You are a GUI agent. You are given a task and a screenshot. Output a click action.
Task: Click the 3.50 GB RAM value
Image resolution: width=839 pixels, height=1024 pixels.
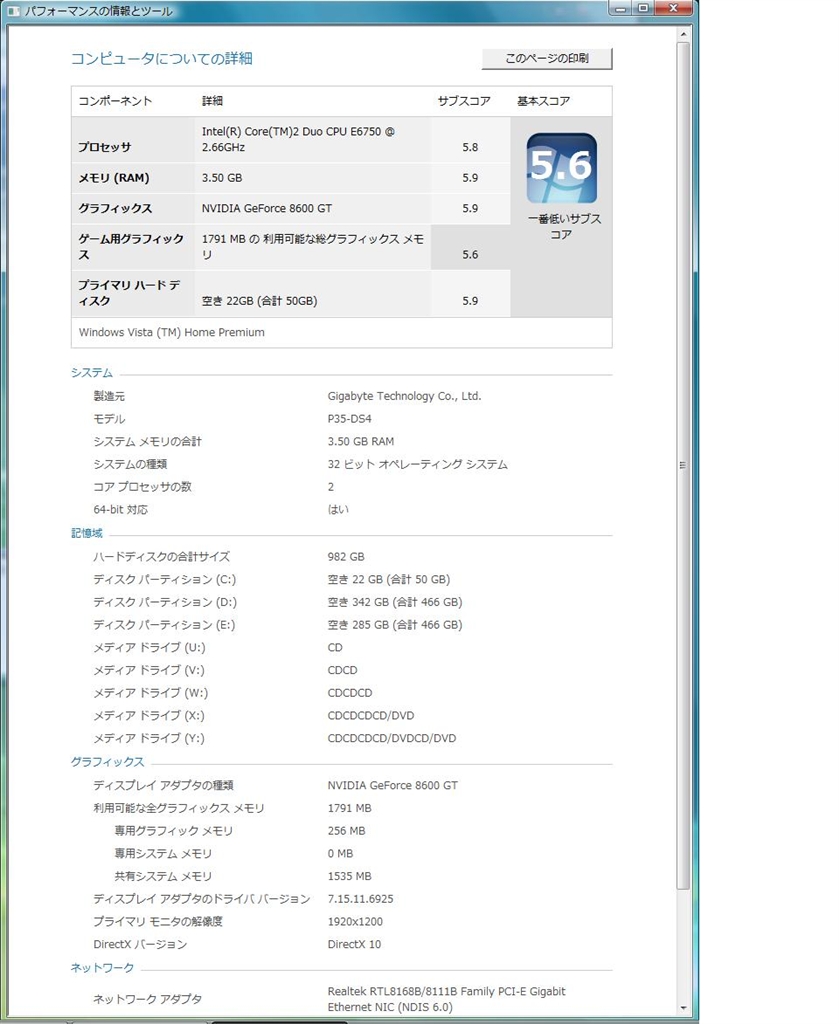click(x=360, y=441)
